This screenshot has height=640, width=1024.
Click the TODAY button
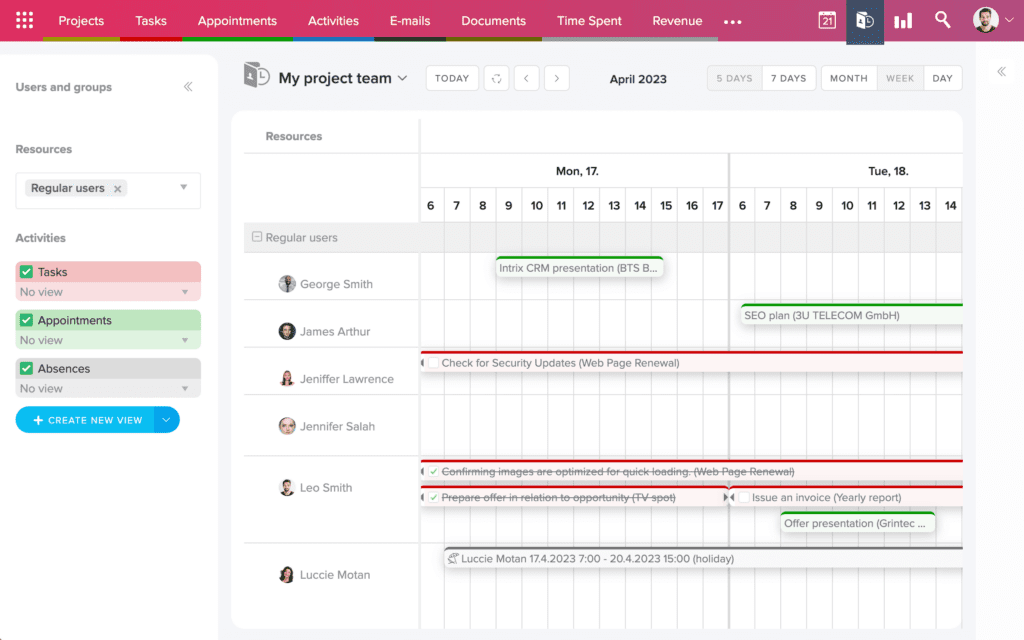click(x=451, y=78)
